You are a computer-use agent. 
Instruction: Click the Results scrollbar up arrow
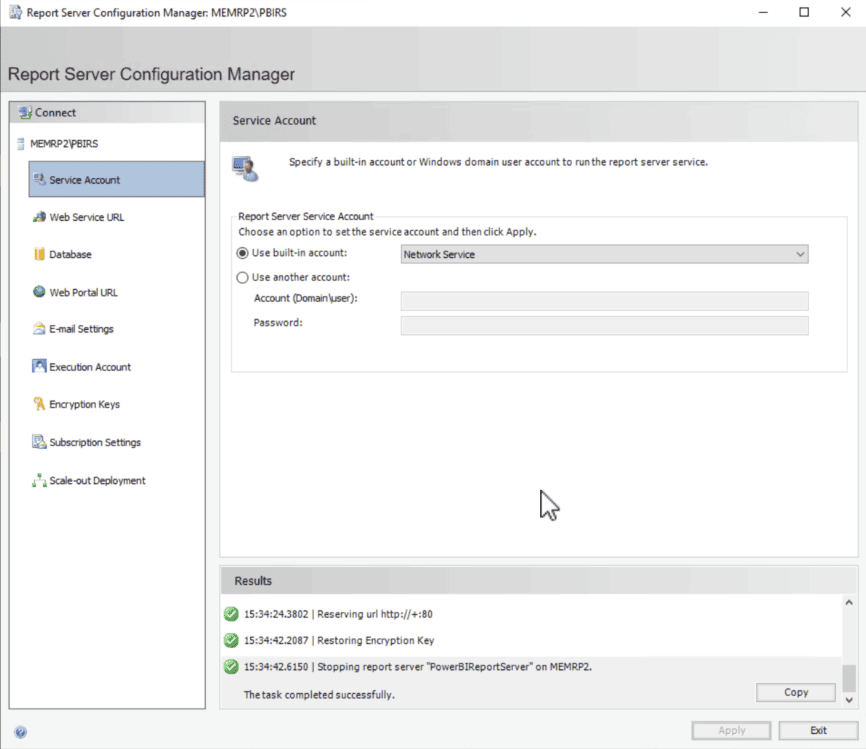pos(849,603)
